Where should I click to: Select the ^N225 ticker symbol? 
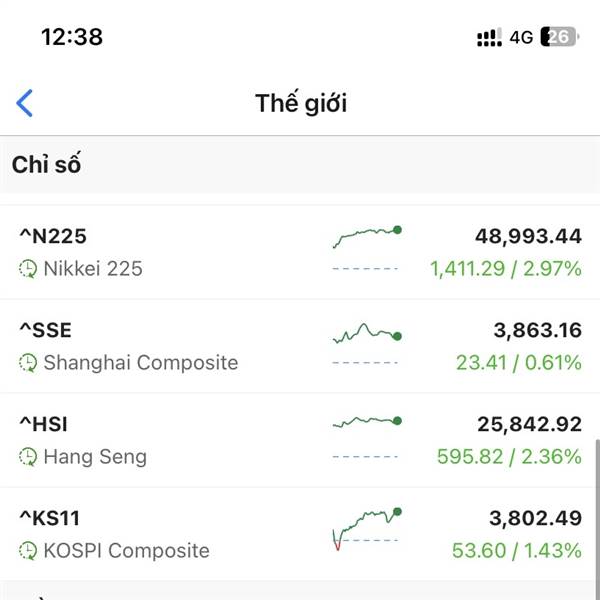(x=53, y=236)
